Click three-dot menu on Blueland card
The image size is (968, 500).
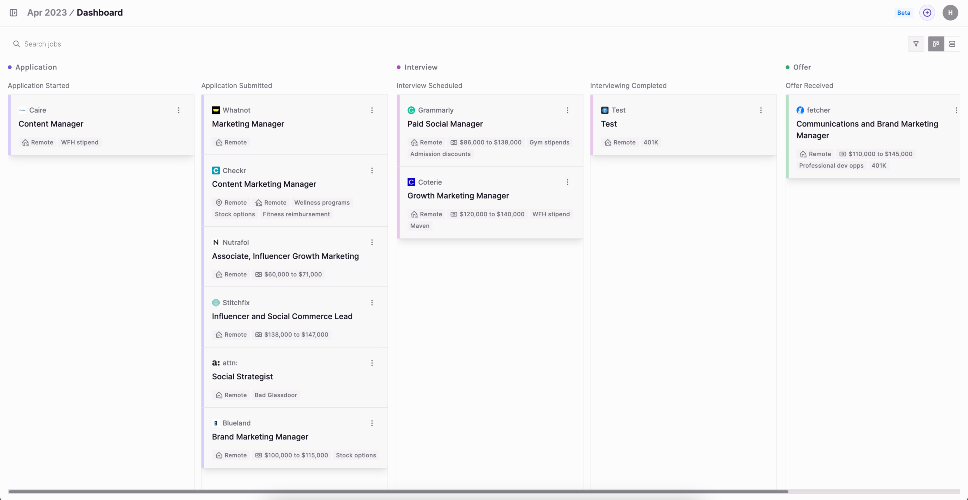[x=372, y=423]
